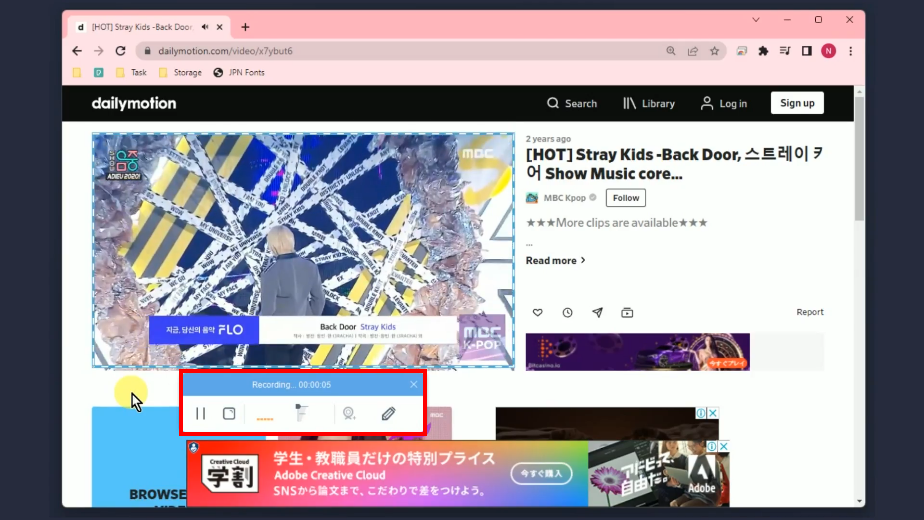
Task: Click Log in on dailymotion
Action: 724,103
